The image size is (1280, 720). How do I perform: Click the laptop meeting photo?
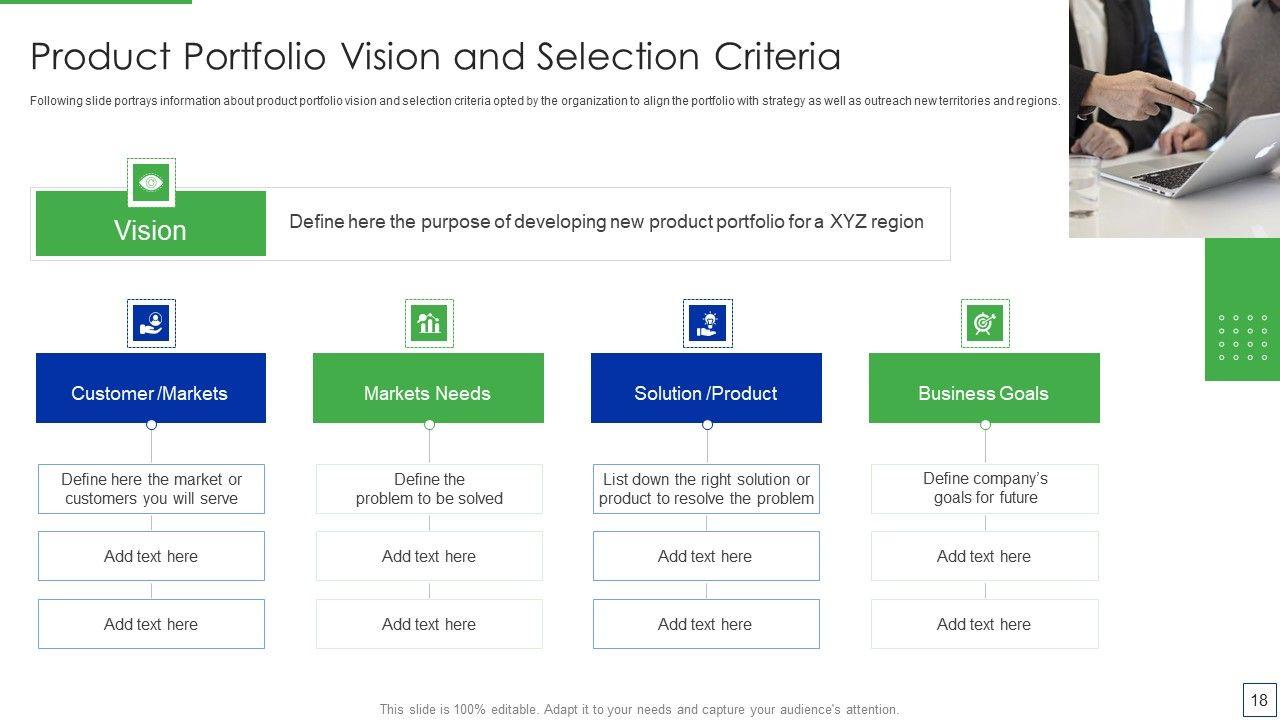pos(1174,118)
